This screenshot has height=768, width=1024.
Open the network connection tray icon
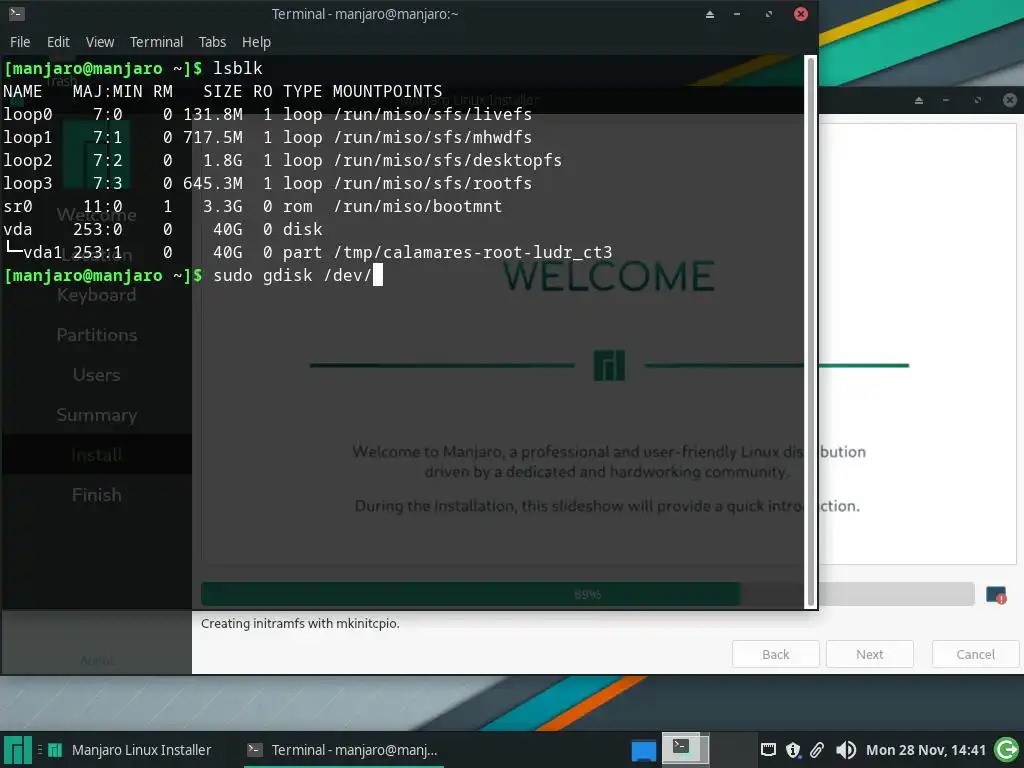769,750
